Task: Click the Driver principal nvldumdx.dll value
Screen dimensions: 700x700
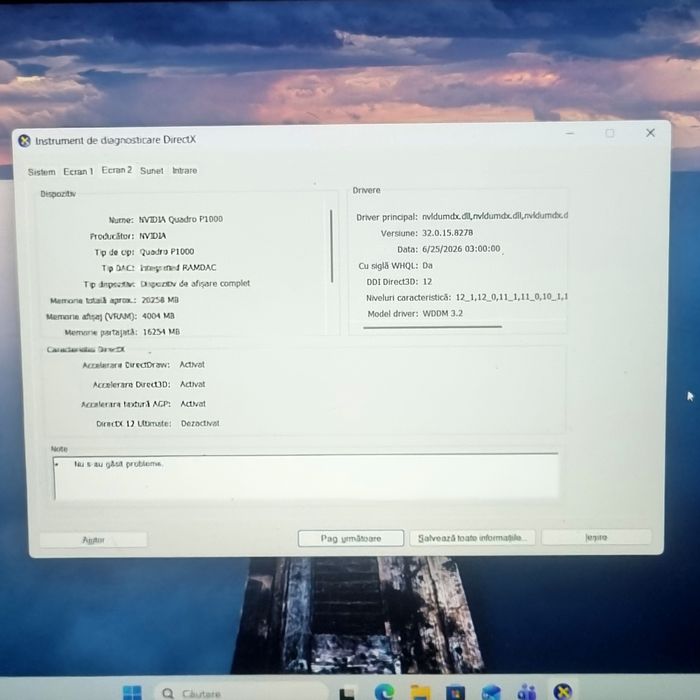Action: coord(495,216)
